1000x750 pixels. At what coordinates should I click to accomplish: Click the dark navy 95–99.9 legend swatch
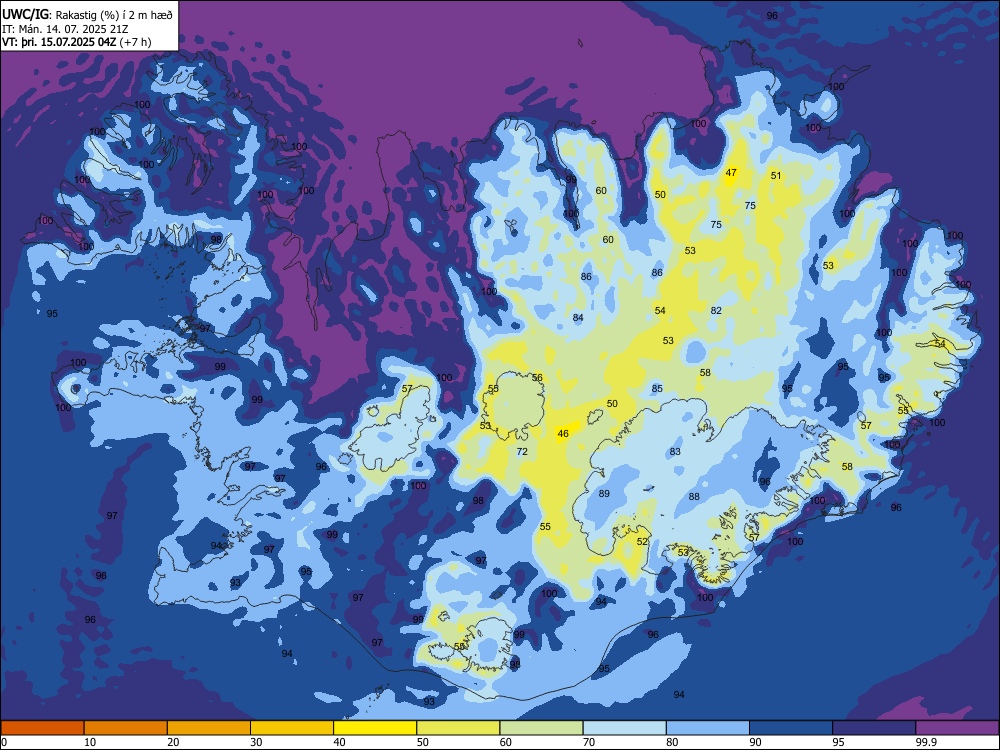coord(874,728)
